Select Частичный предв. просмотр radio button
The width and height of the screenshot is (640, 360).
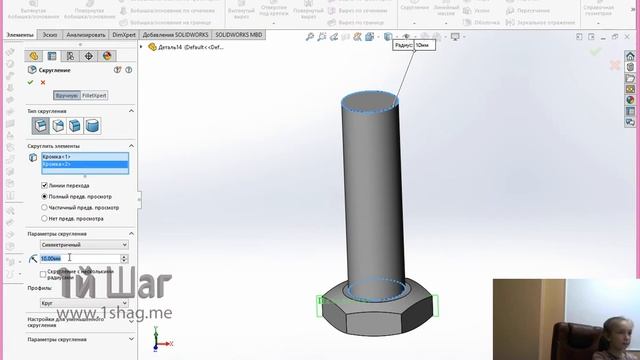44,207
